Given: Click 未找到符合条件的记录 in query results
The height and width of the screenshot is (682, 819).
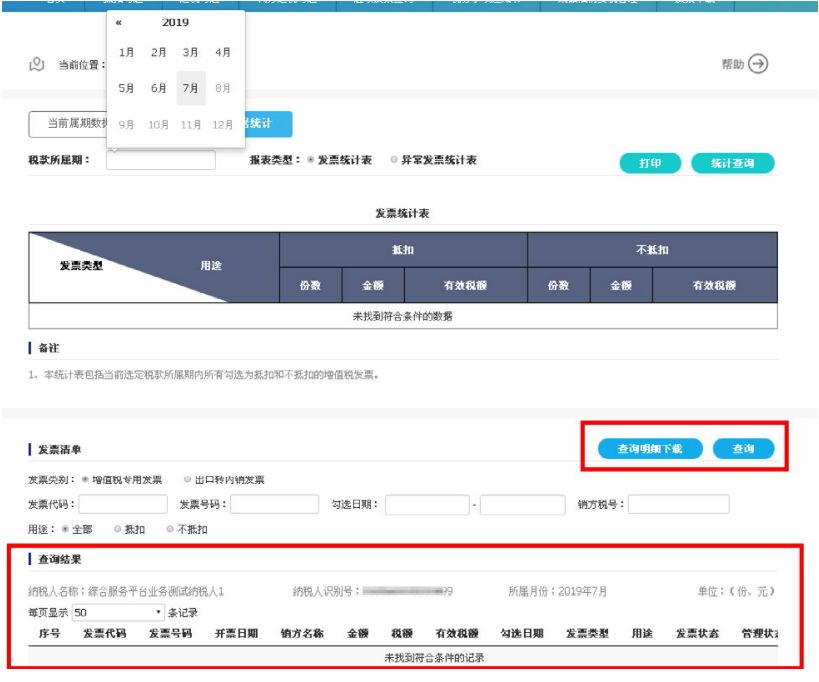Looking at the screenshot, I should click(x=434, y=657).
